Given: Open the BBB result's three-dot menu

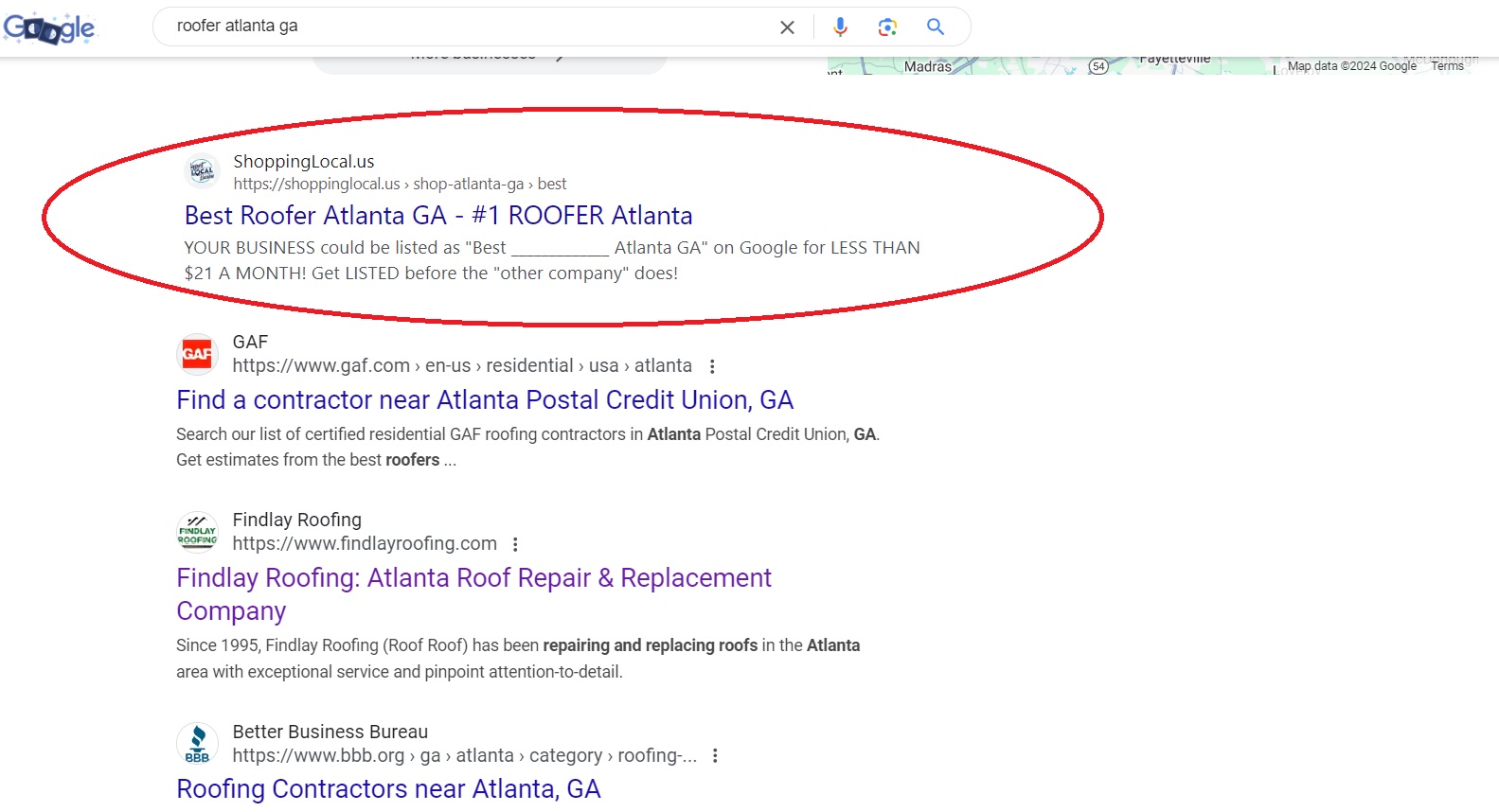Looking at the screenshot, I should [x=715, y=756].
